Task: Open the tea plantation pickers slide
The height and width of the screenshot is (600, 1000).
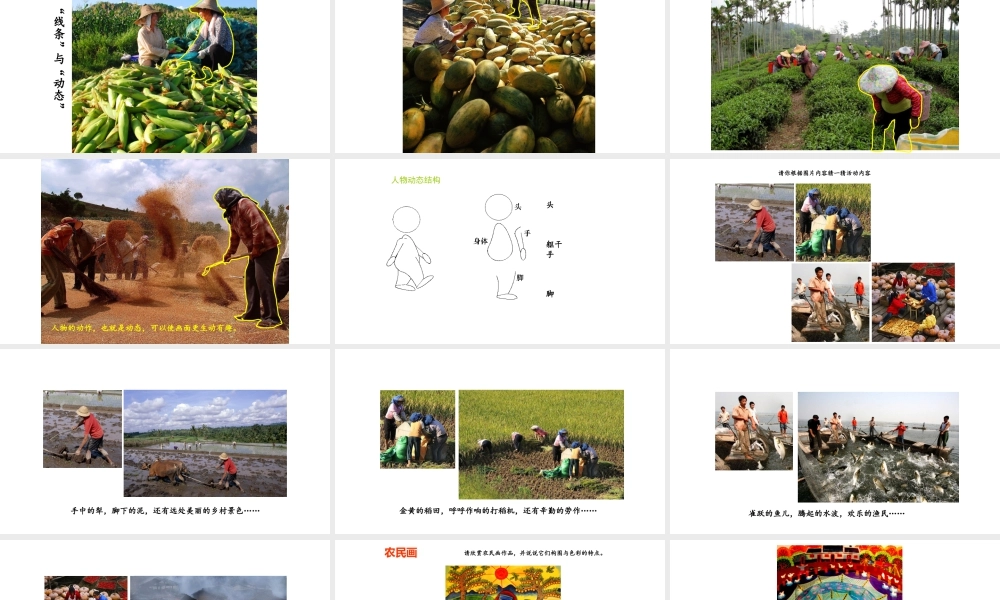Action: [x=835, y=76]
